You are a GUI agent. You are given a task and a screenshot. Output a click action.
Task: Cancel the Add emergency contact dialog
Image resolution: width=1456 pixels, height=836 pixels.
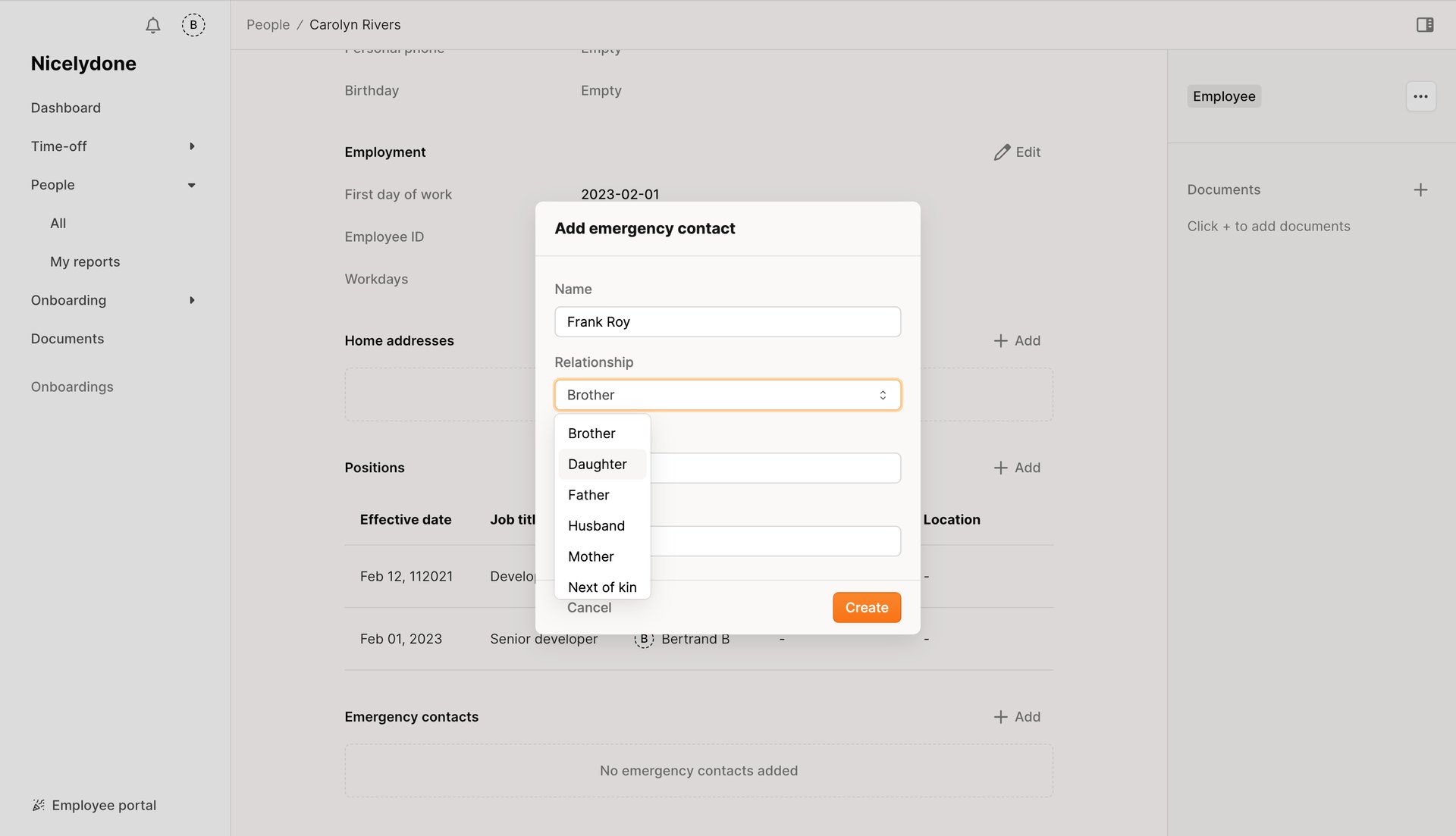click(x=588, y=607)
